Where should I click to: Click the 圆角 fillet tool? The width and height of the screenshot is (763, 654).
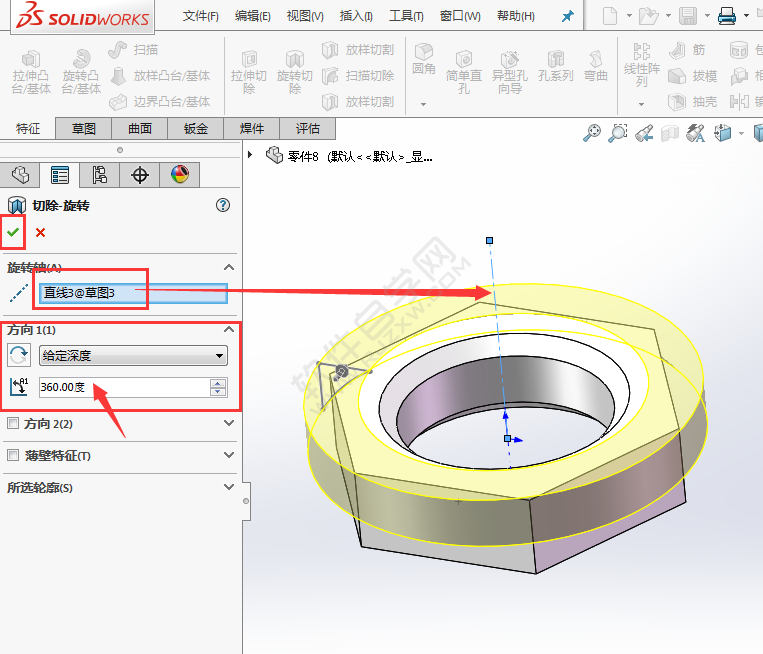tap(423, 59)
